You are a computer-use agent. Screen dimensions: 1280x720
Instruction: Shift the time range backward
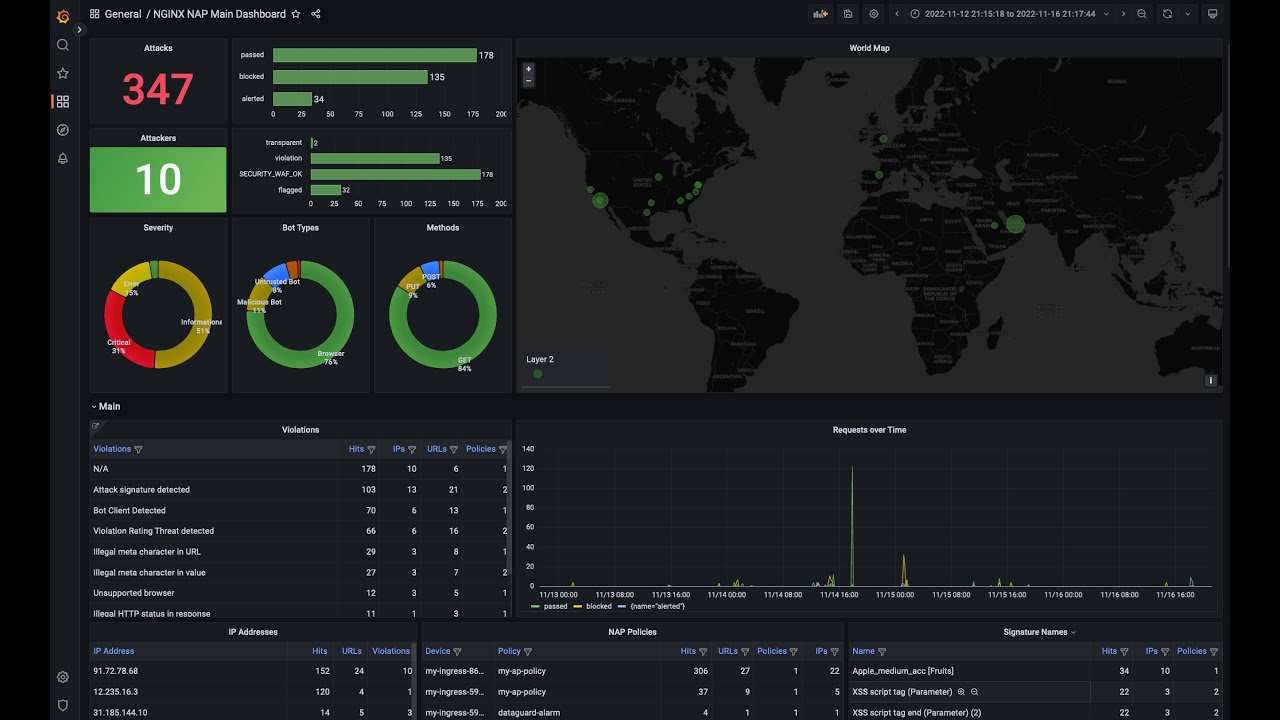coord(897,14)
